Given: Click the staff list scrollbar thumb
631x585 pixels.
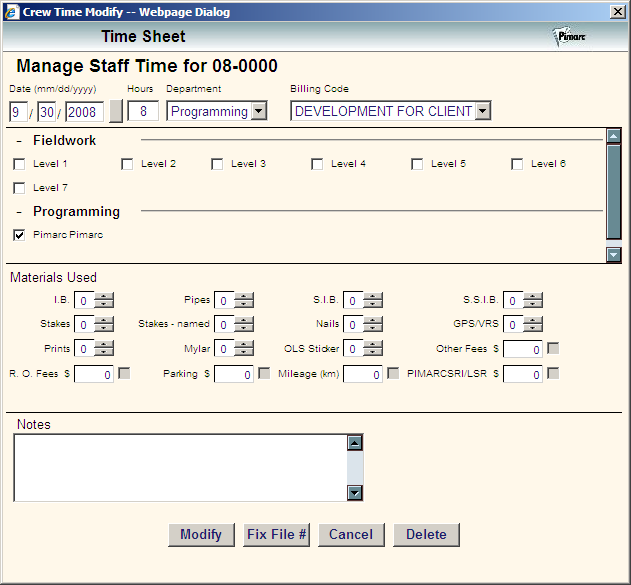Looking at the screenshot, I should pos(614,192).
